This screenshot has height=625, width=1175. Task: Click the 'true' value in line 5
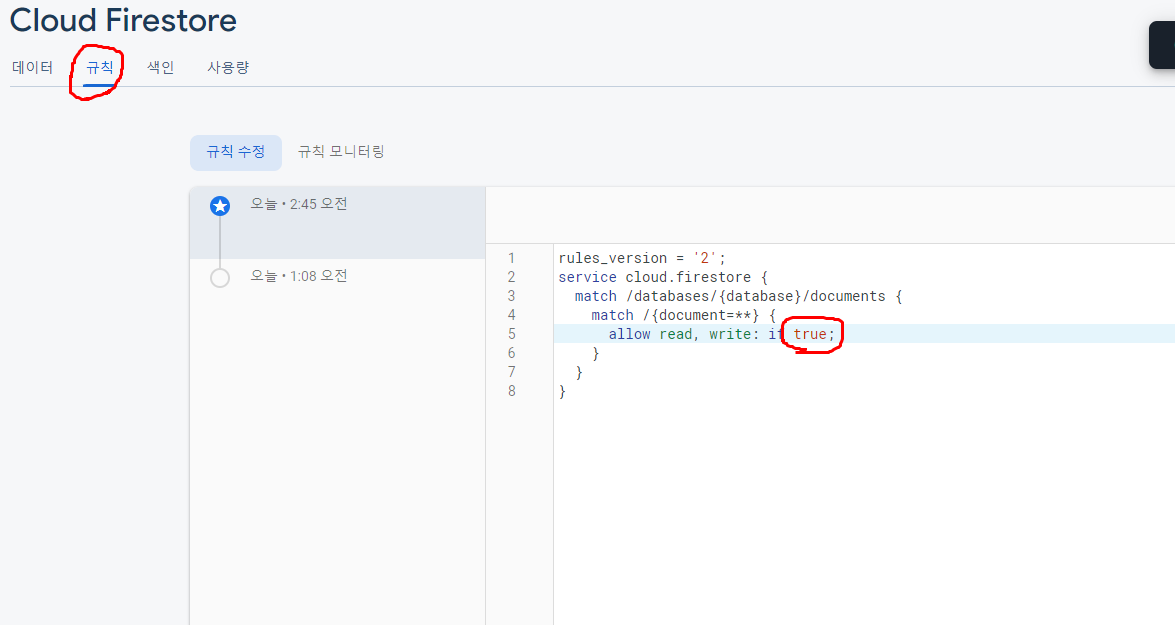810,334
